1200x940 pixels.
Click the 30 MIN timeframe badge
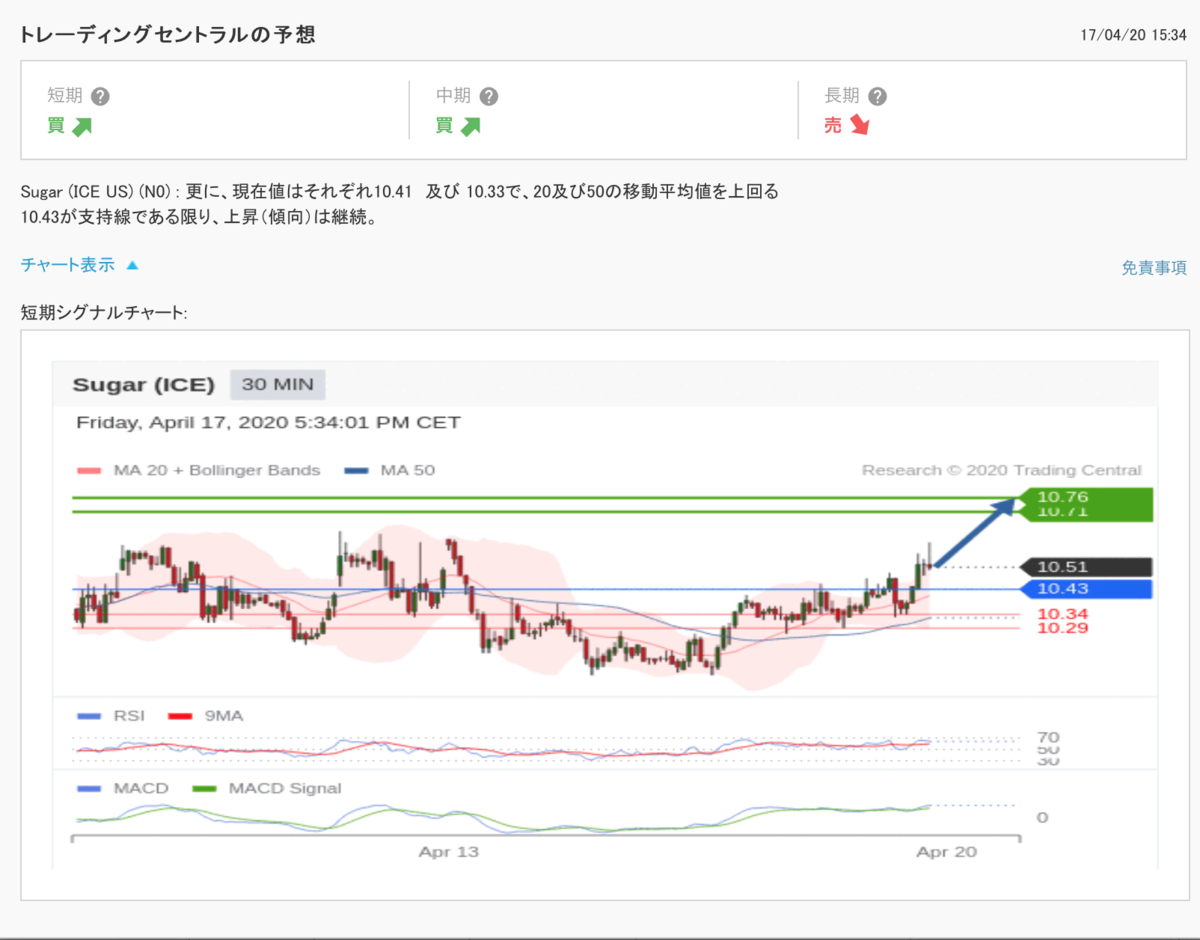pyautogui.click(x=277, y=385)
